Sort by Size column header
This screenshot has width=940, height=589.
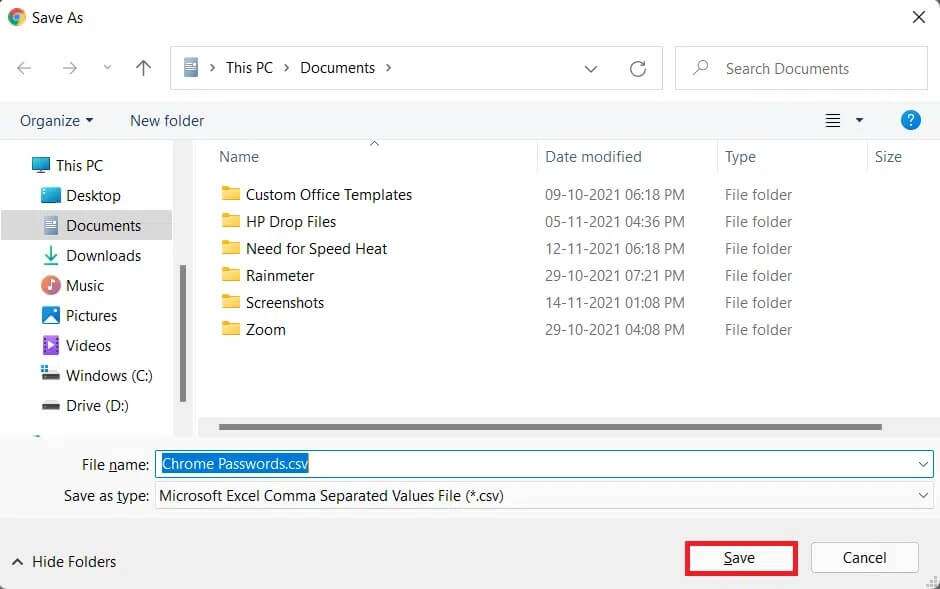pyautogui.click(x=888, y=157)
